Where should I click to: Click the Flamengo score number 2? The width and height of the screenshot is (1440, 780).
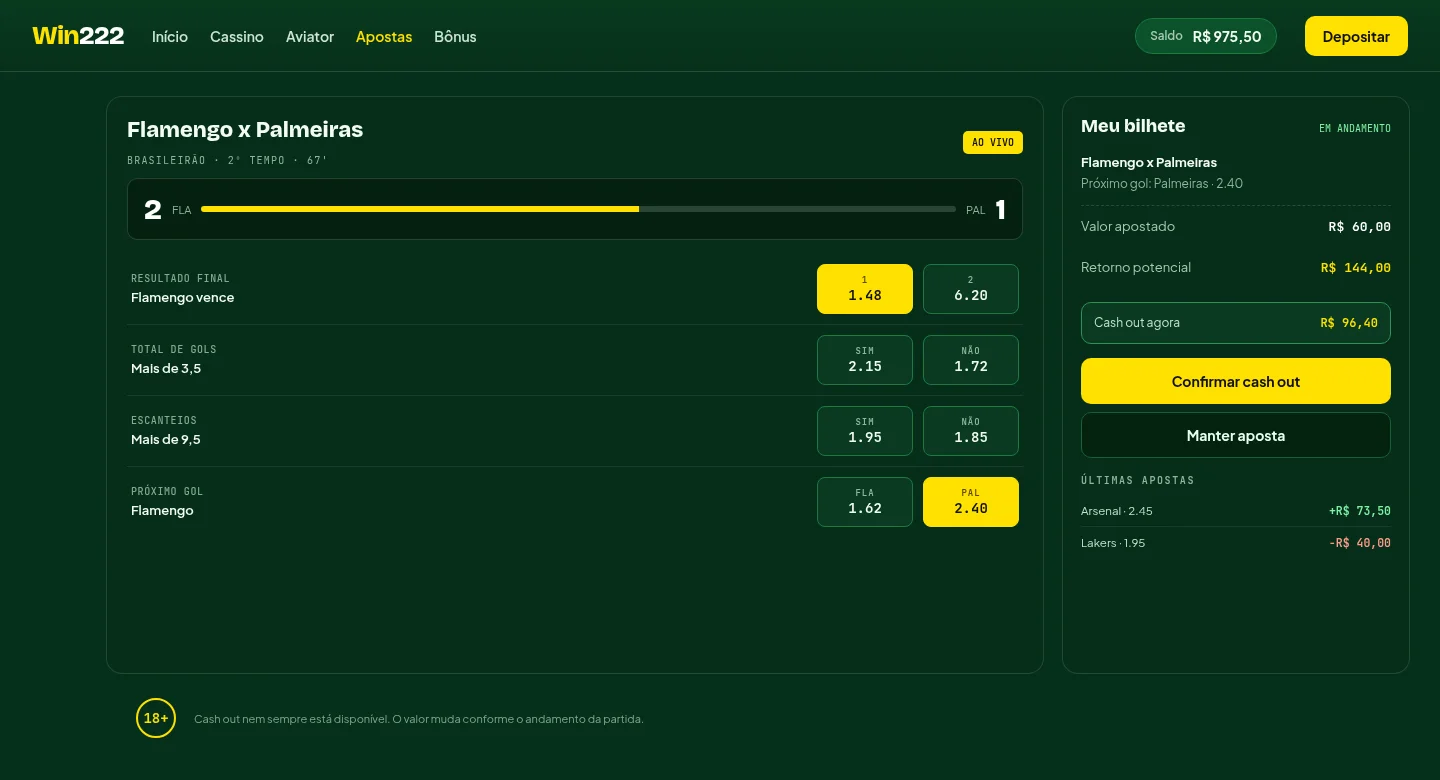(153, 209)
